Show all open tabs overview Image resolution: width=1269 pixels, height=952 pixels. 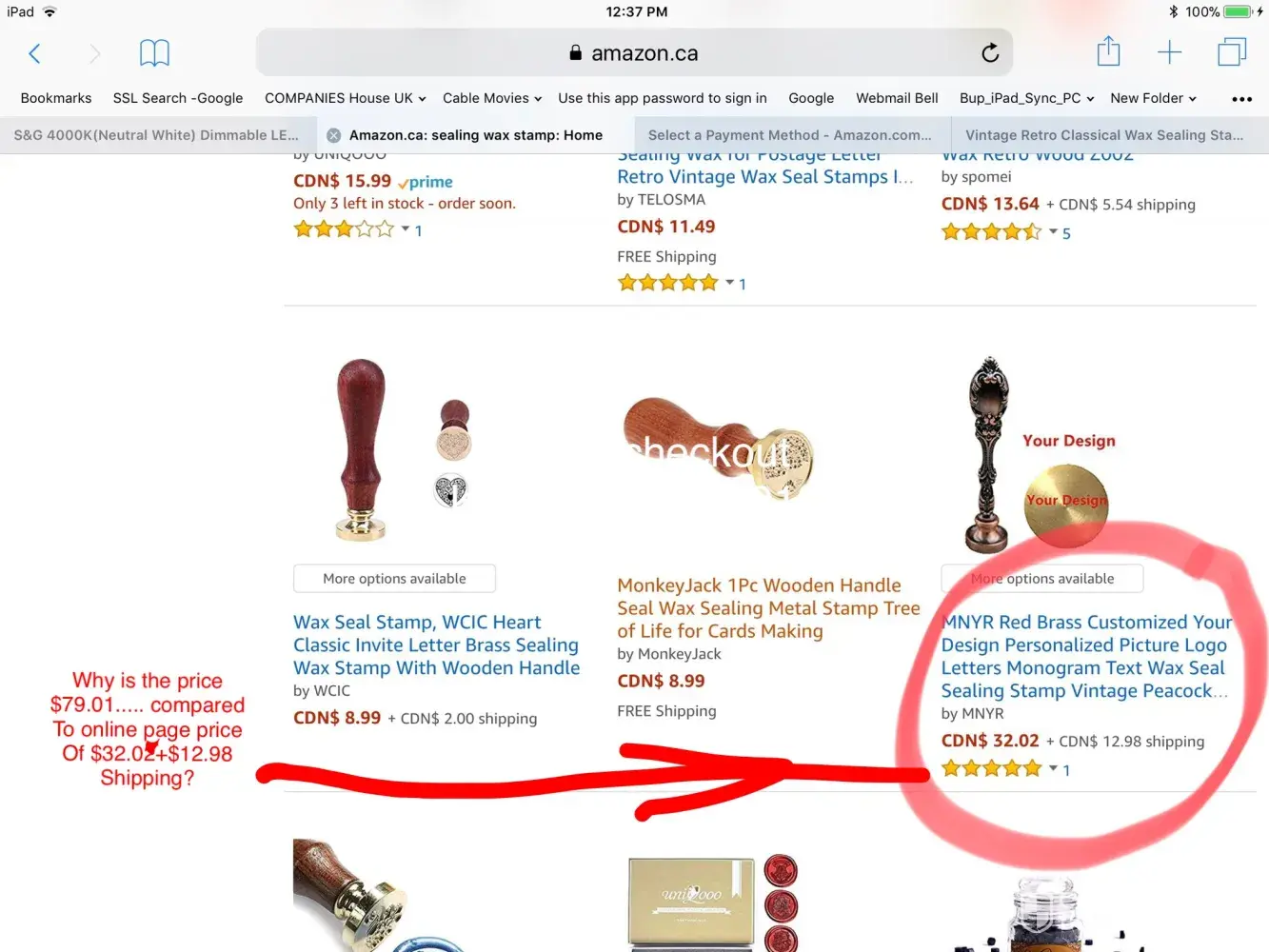point(1232,52)
